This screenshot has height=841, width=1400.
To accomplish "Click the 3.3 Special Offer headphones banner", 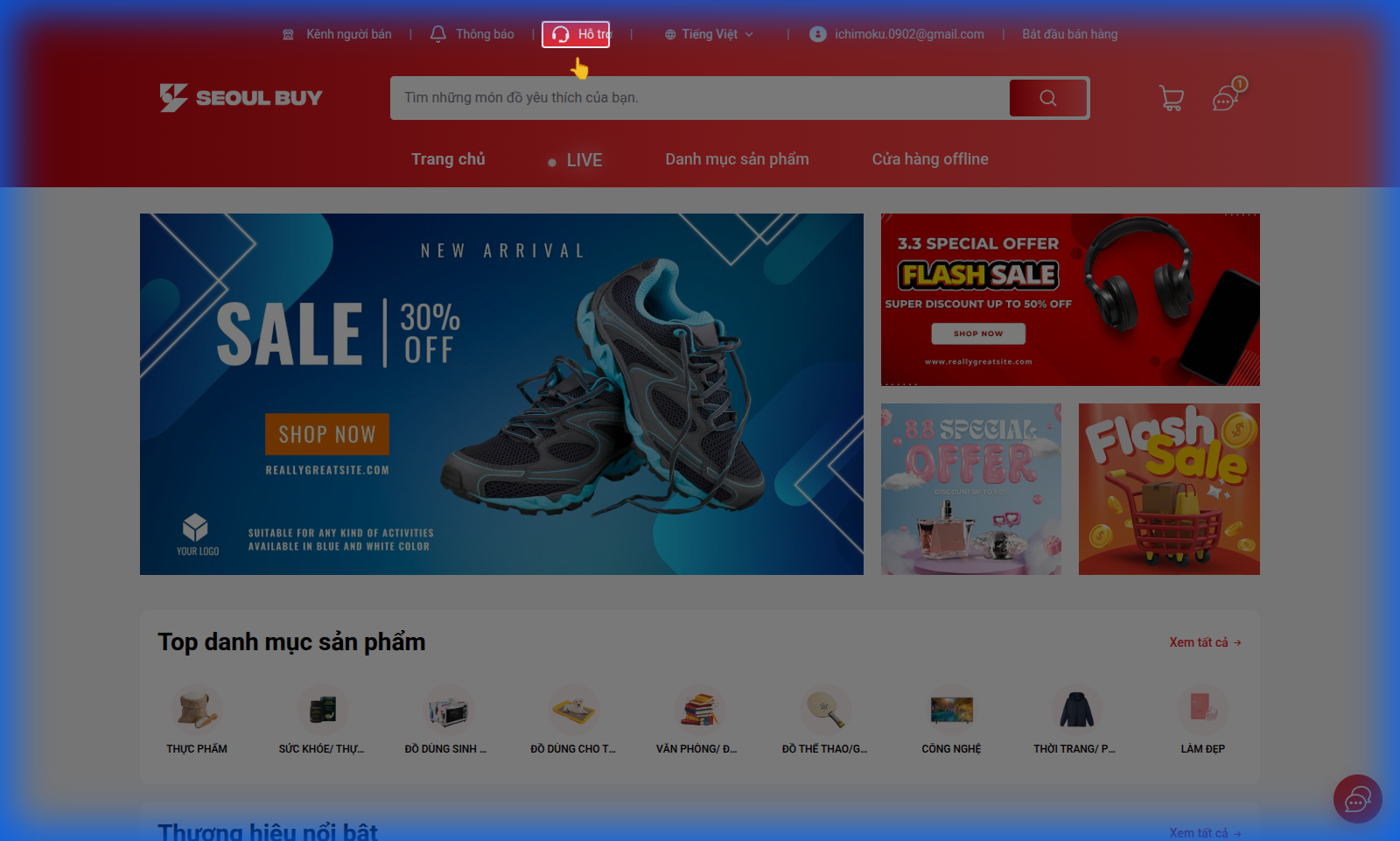I will (x=1069, y=299).
